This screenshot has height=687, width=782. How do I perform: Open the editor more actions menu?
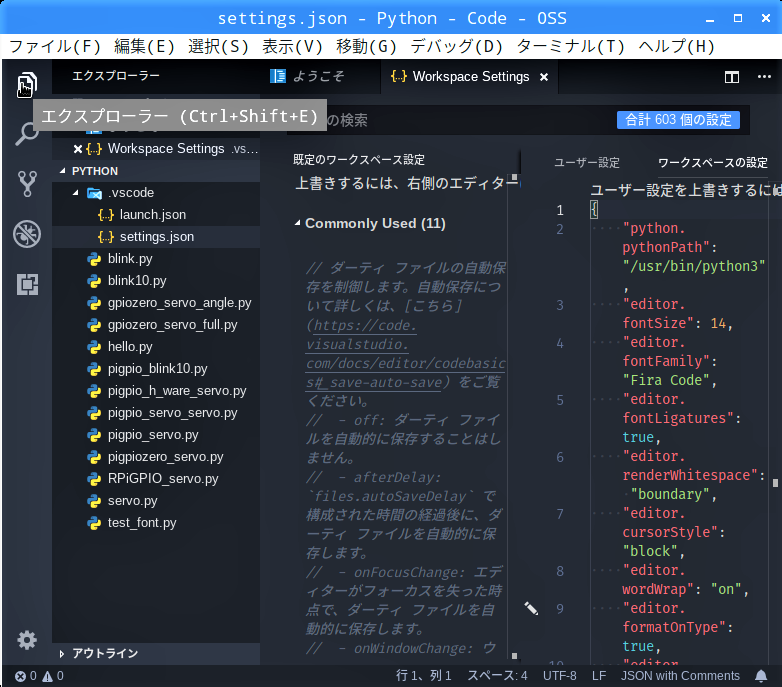click(764, 77)
